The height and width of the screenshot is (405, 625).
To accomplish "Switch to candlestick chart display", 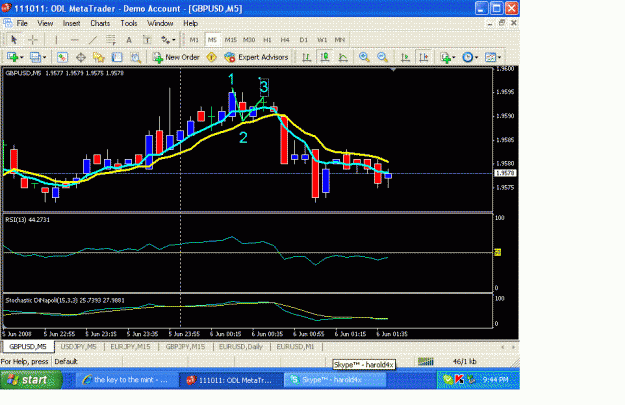I will (x=324, y=57).
